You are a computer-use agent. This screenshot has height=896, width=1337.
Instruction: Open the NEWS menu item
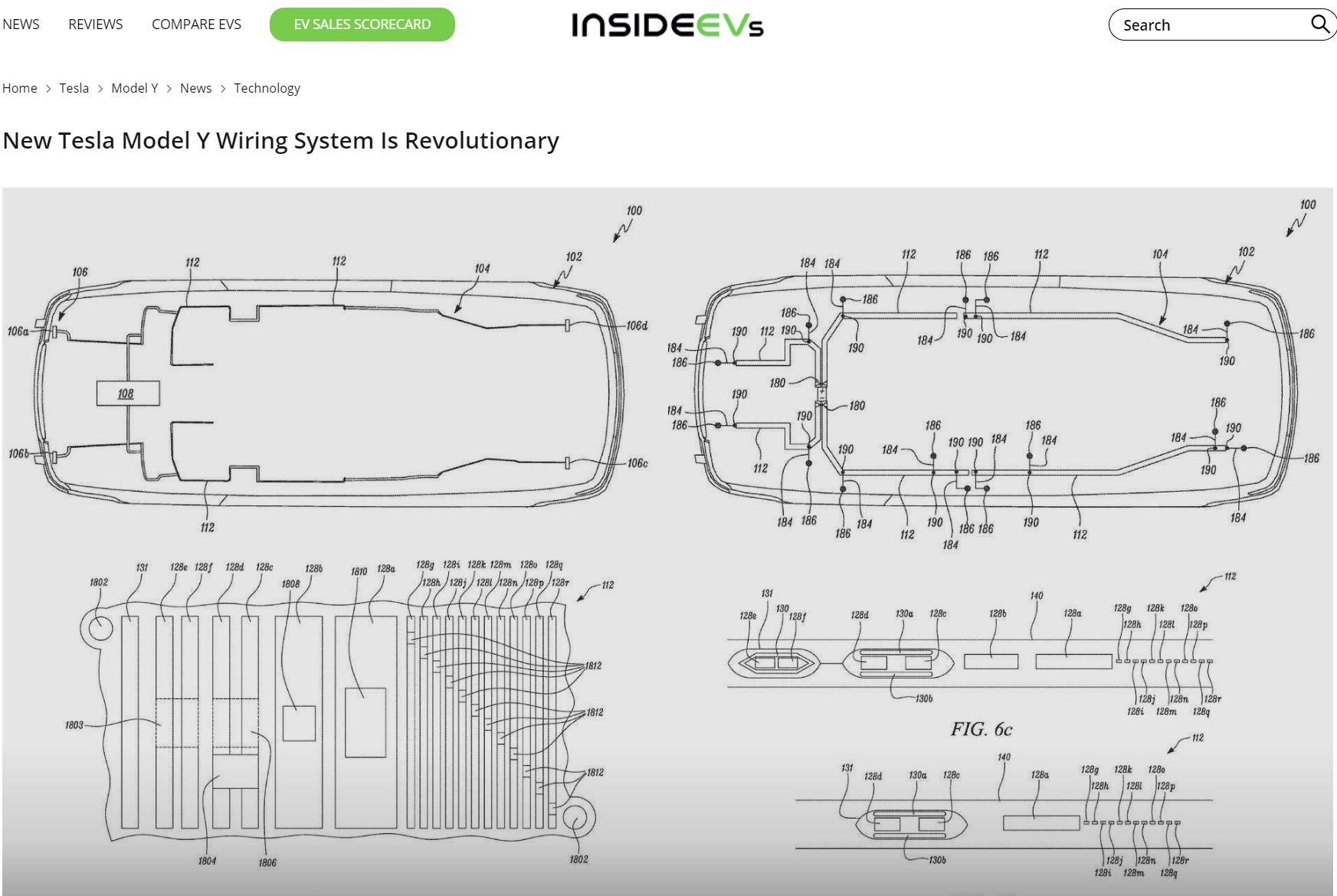point(21,25)
